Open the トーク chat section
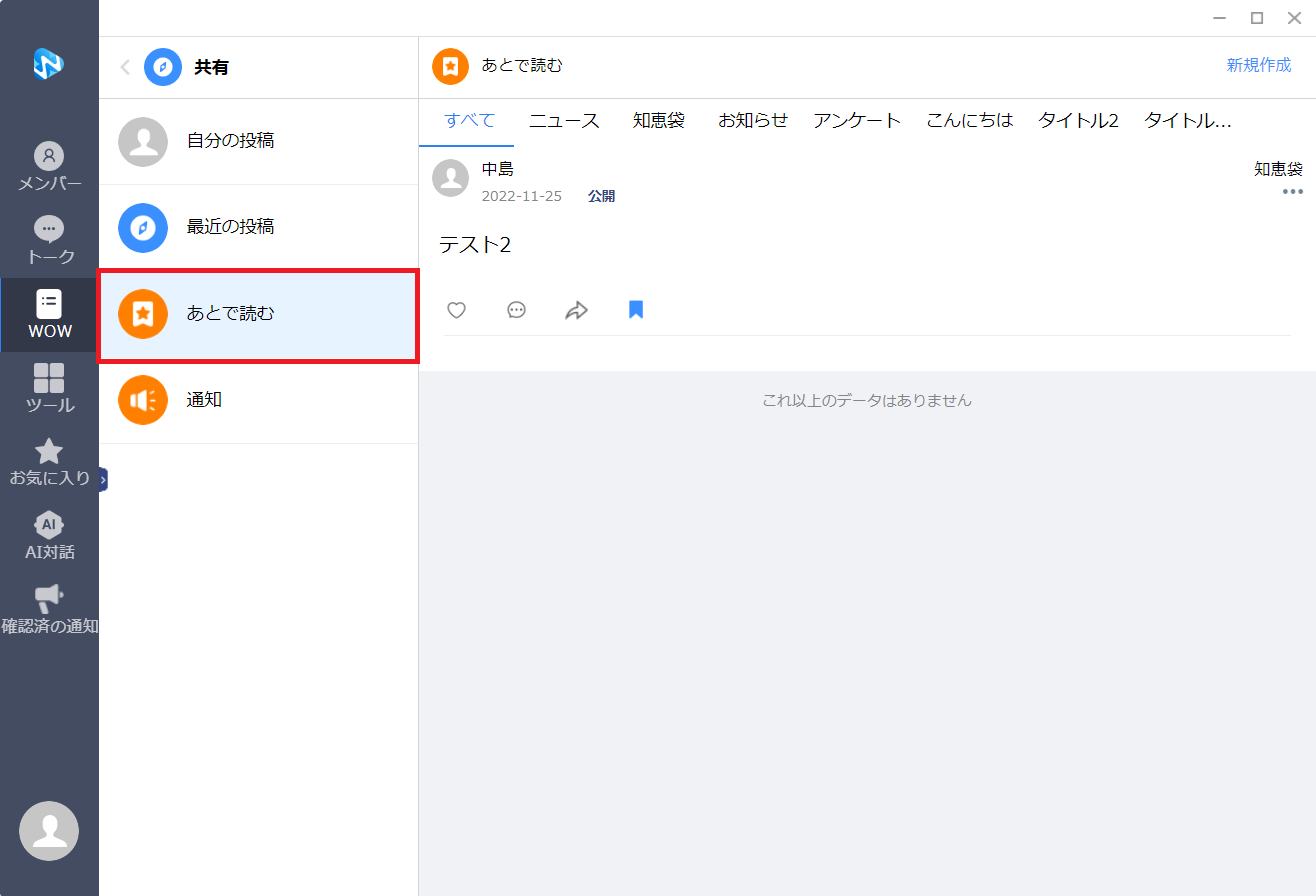Image resolution: width=1316 pixels, height=896 pixels. point(49,241)
